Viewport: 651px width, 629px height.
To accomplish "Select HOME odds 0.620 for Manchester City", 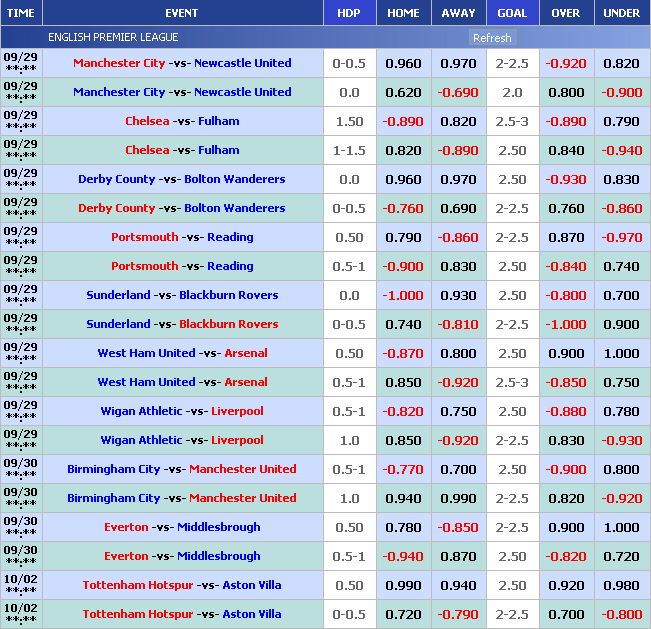I will pyautogui.click(x=403, y=92).
